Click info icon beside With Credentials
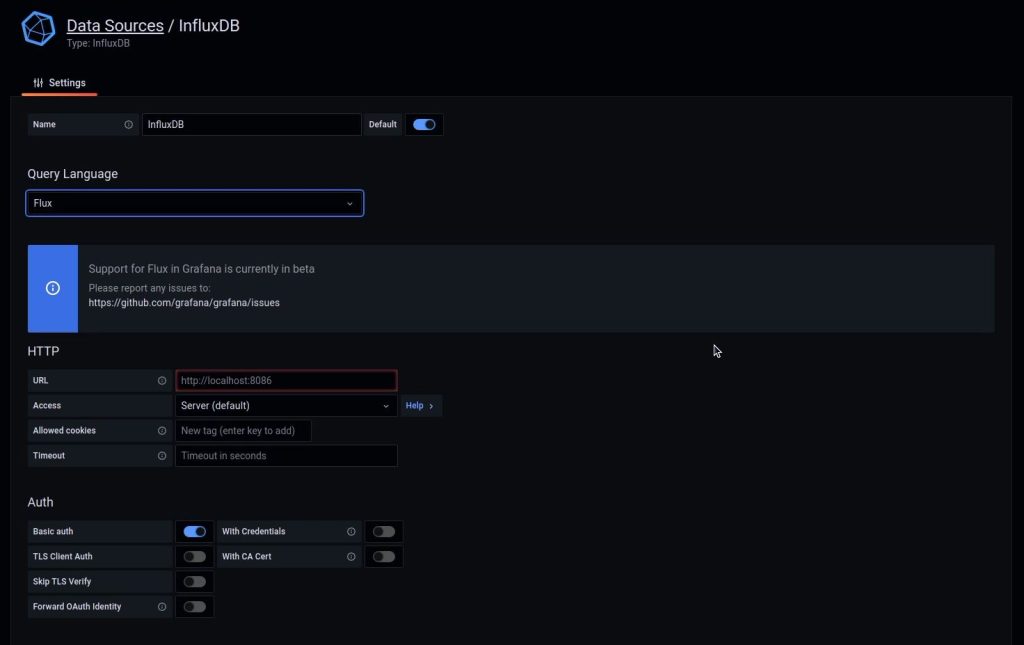 (x=351, y=532)
